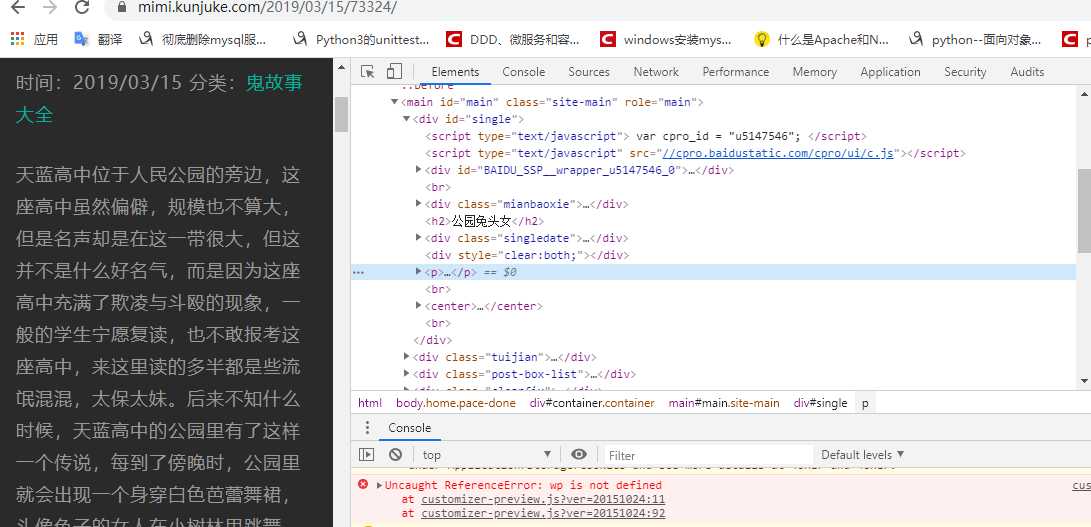Toggle the console sidebar icon
Screen dimensions: 1091x527
[367, 455]
